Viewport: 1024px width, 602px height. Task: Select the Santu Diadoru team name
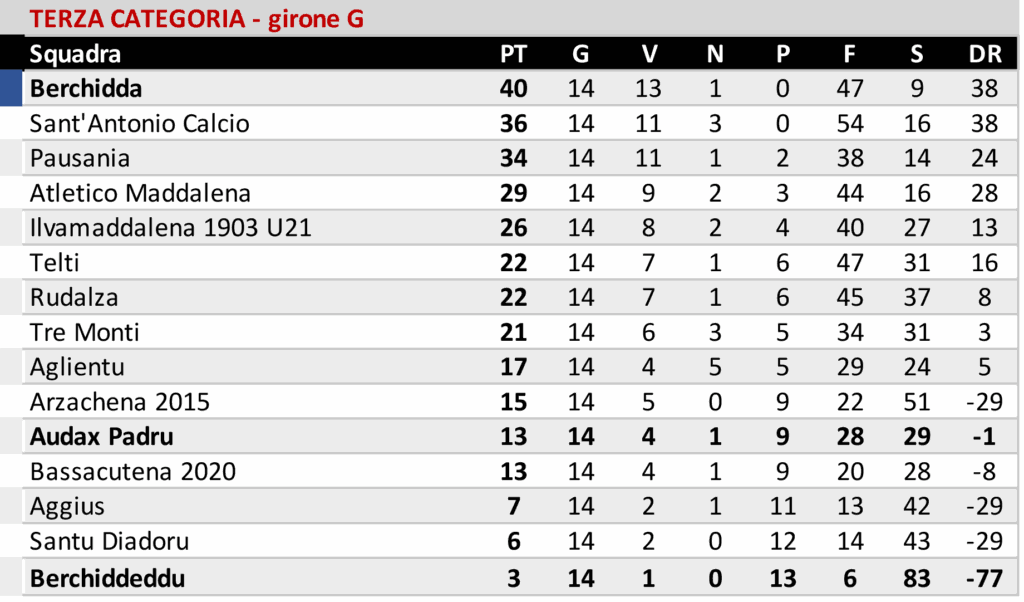click(110, 541)
